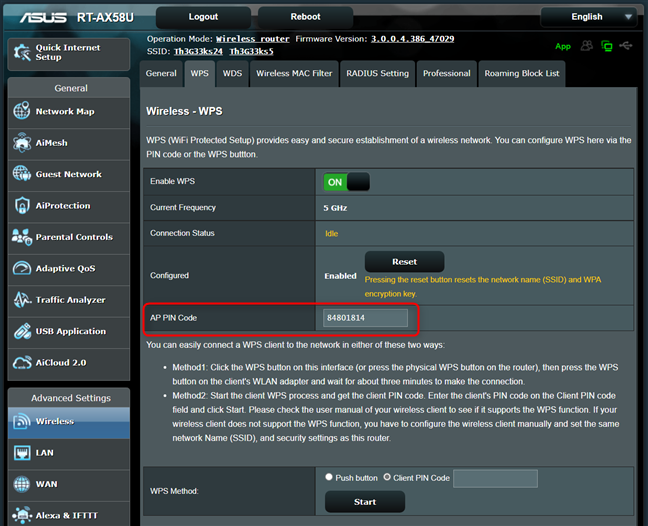Open the English language dropdown

[588, 17]
